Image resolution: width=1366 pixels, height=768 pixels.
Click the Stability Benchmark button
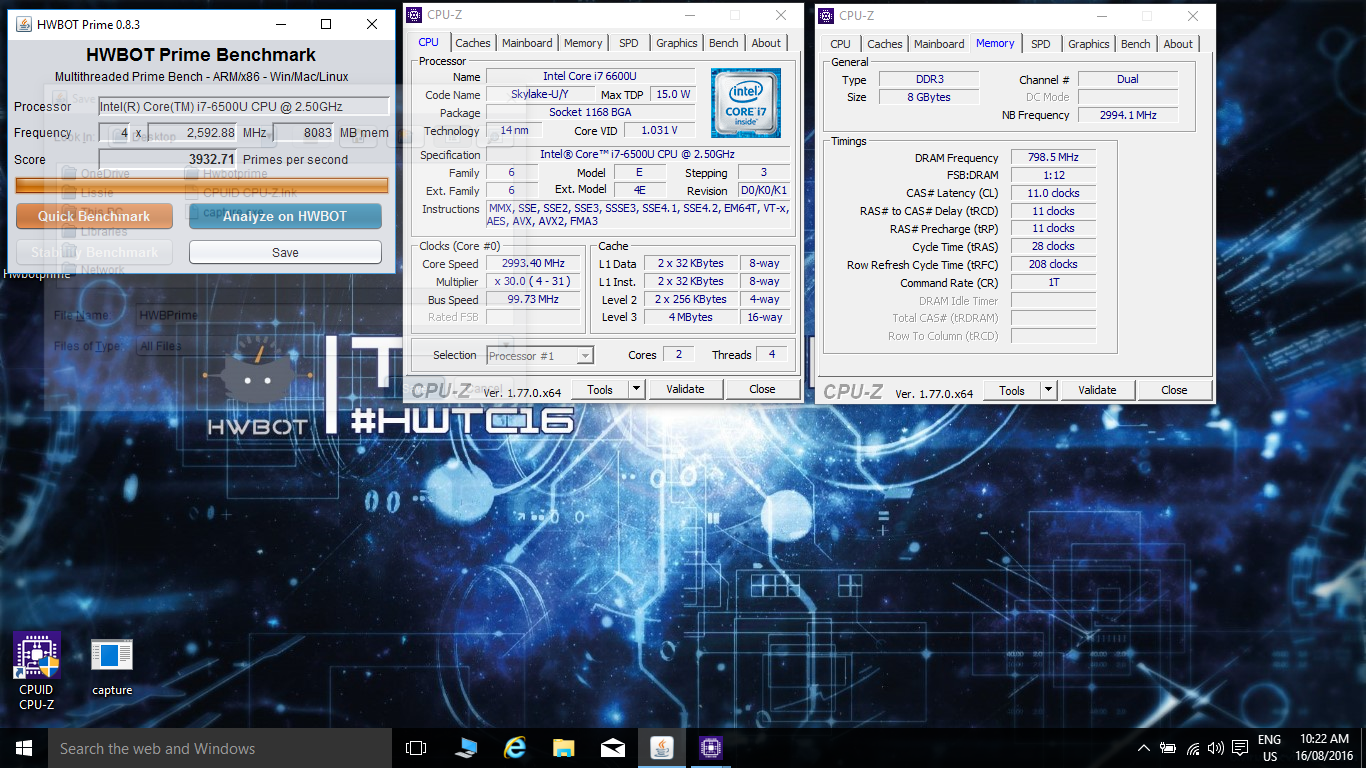click(94, 252)
